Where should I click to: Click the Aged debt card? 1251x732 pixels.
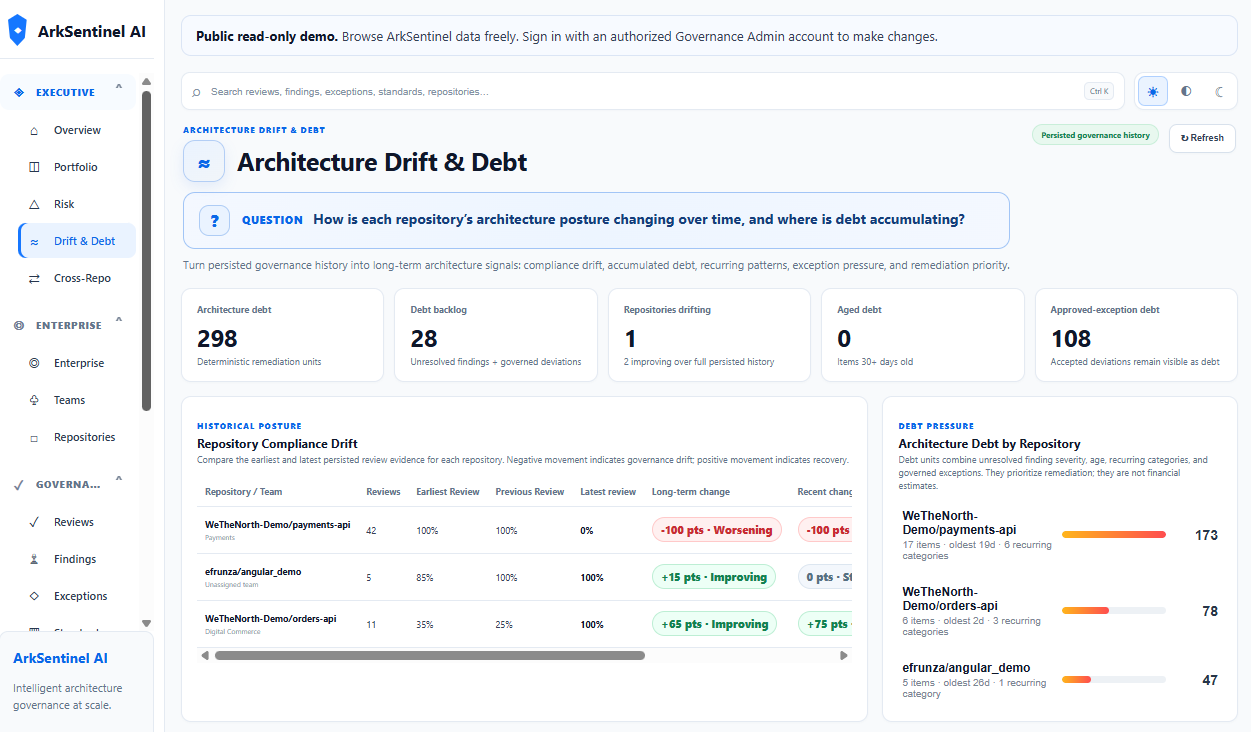(x=923, y=335)
